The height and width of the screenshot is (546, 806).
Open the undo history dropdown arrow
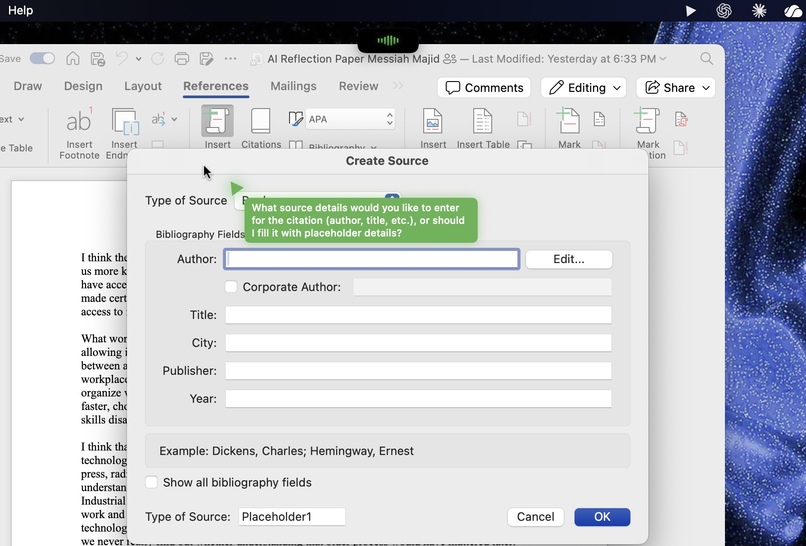138,59
